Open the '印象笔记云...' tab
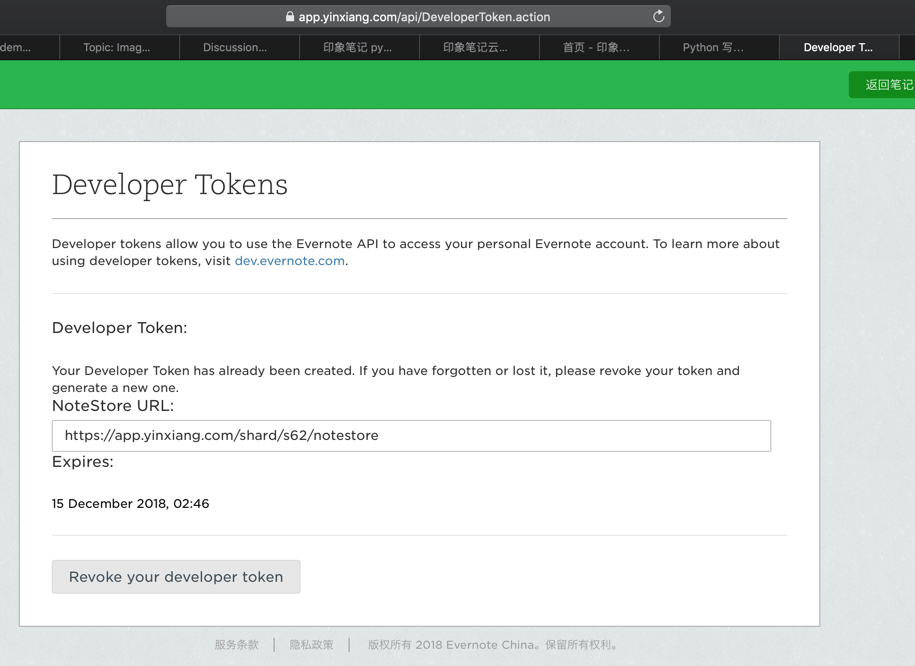The width and height of the screenshot is (915, 666). click(475, 47)
